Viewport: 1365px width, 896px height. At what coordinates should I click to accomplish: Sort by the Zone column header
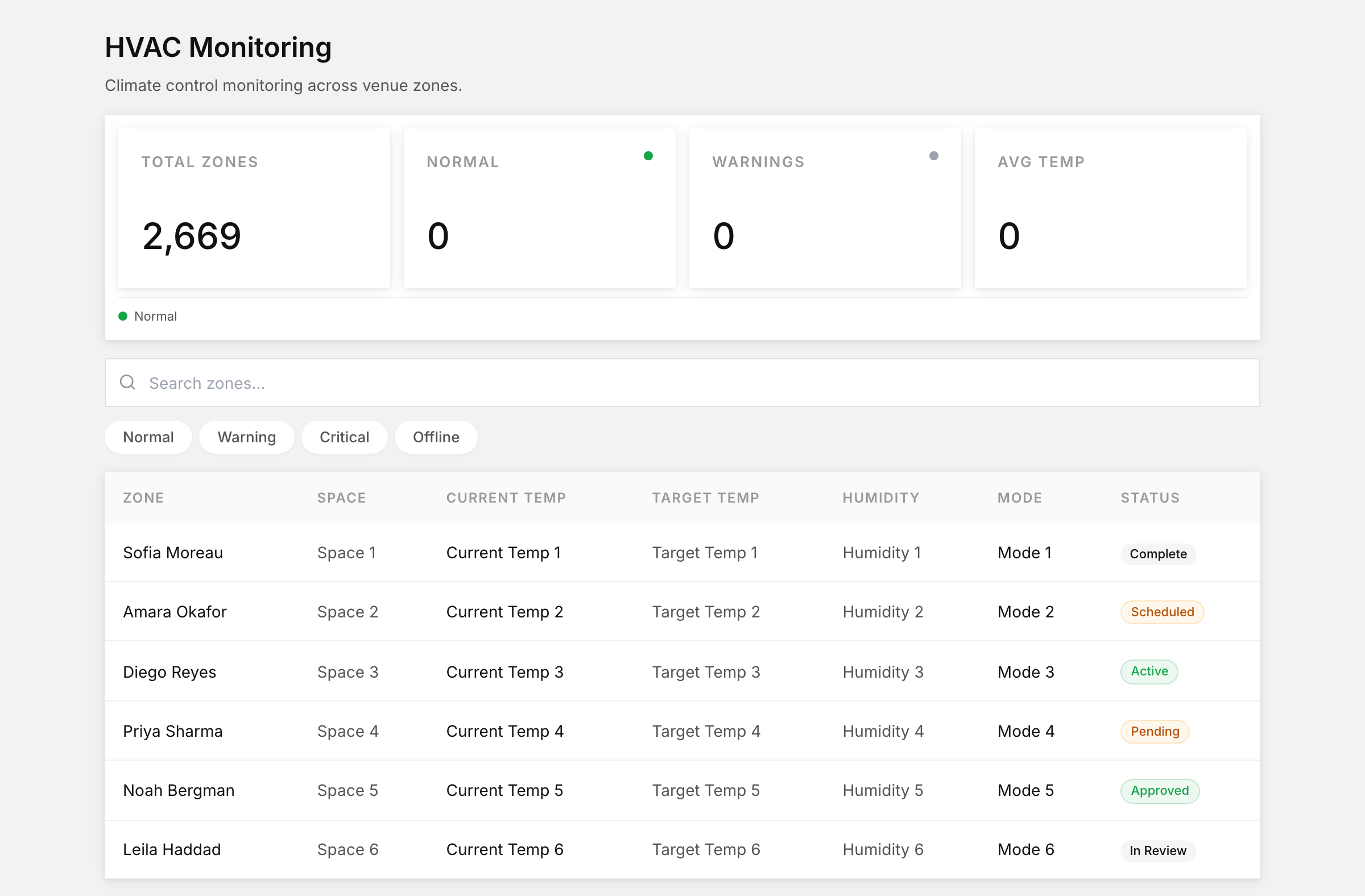143,497
